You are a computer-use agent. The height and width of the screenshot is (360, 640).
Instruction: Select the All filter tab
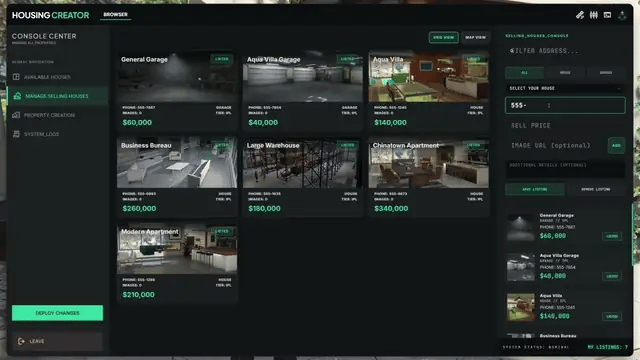point(524,73)
